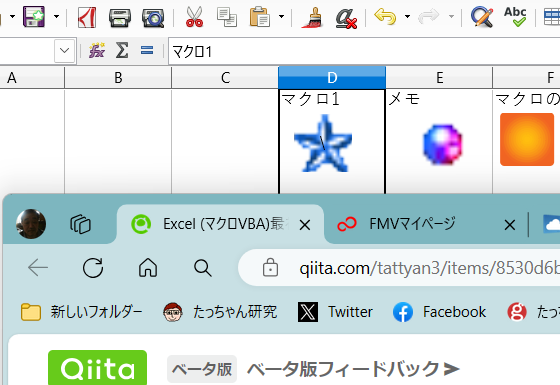Open Twitter bookmark
Screen dimensions: 560x385
pos(335,312)
